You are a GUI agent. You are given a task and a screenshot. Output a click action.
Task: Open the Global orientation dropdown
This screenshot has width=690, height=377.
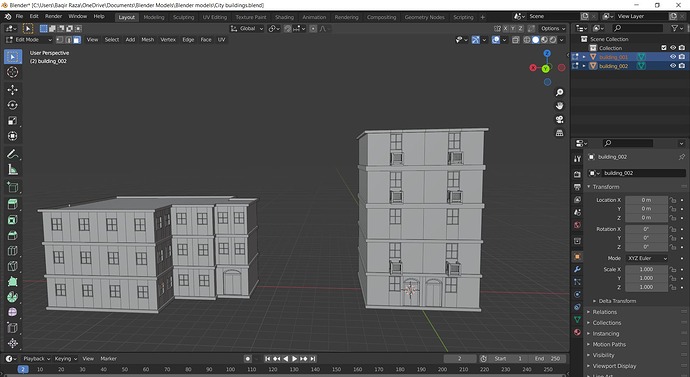pos(247,29)
